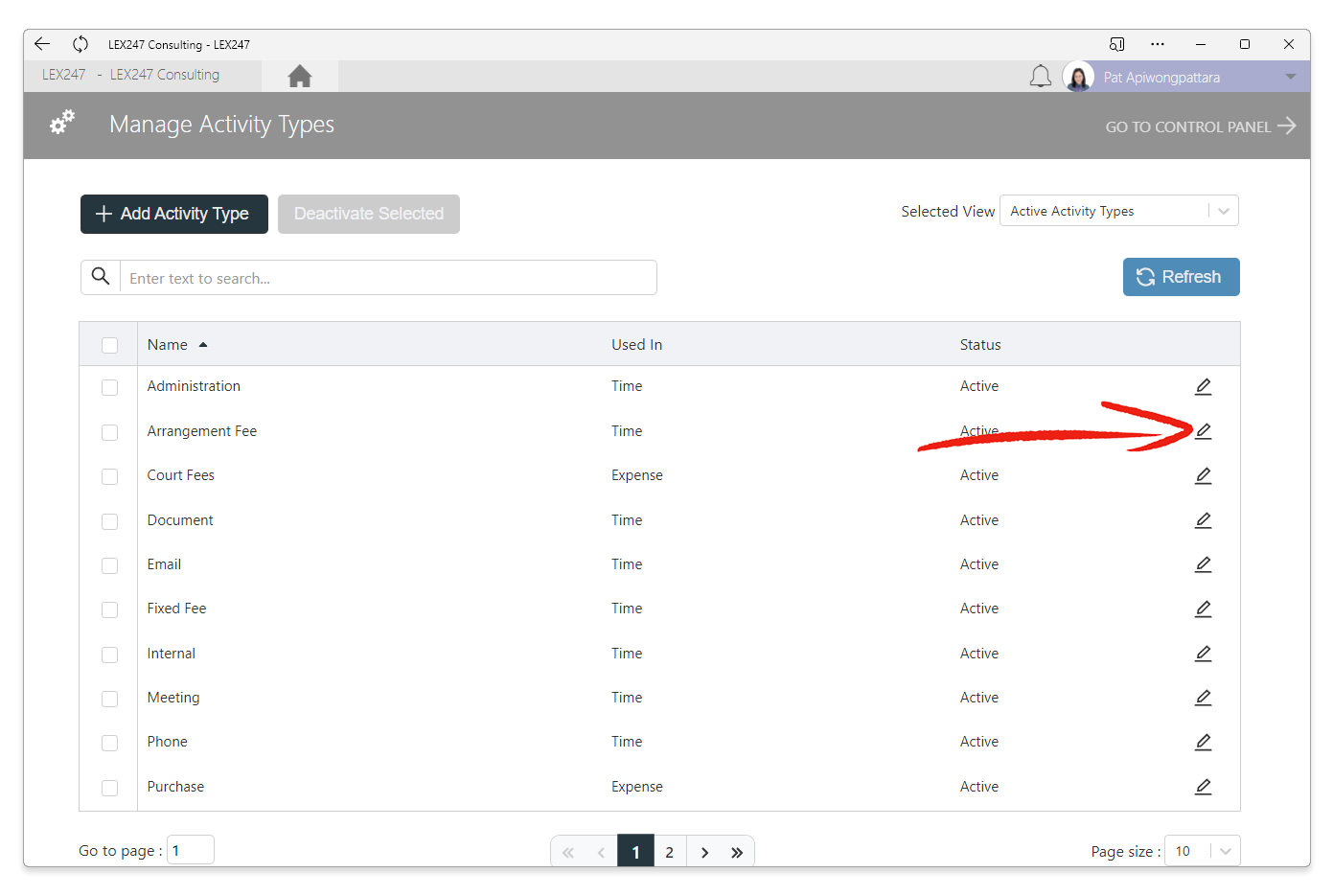Click the user profile avatar
Viewport: 1333px width, 896px height.
pos(1078,77)
